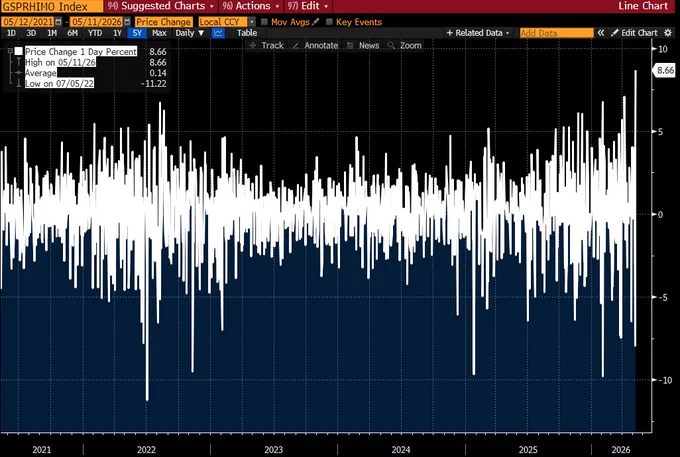
Task: Click the 2024 x-axis year label
Action: [x=401, y=450]
